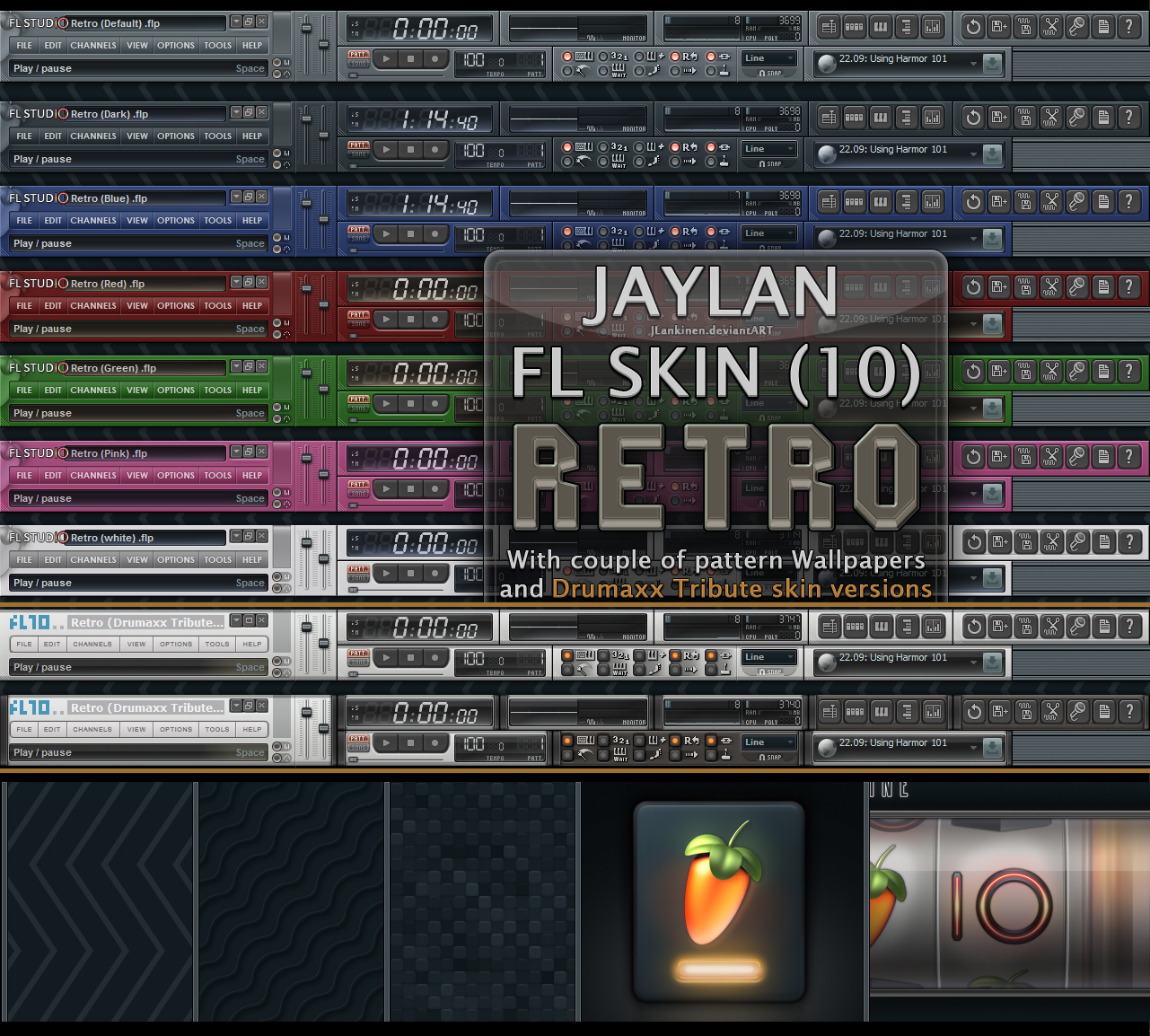Expand Harmor 101 news arrow in Retro (Default)

[972, 64]
